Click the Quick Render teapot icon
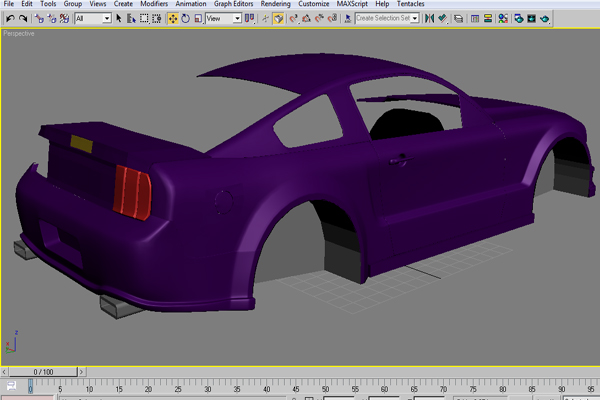 [x=545, y=18]
